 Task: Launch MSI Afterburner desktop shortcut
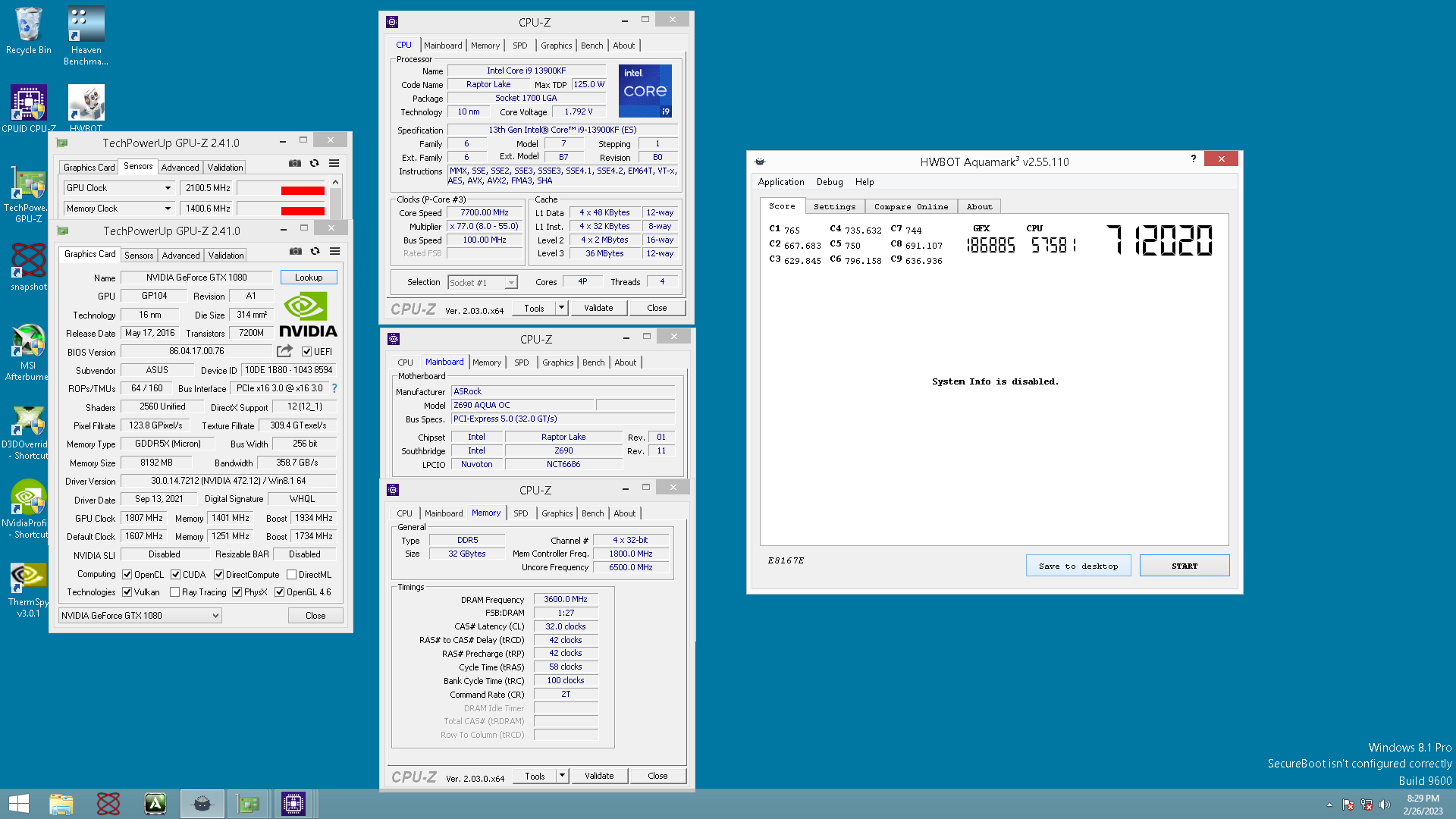[28, 353]
